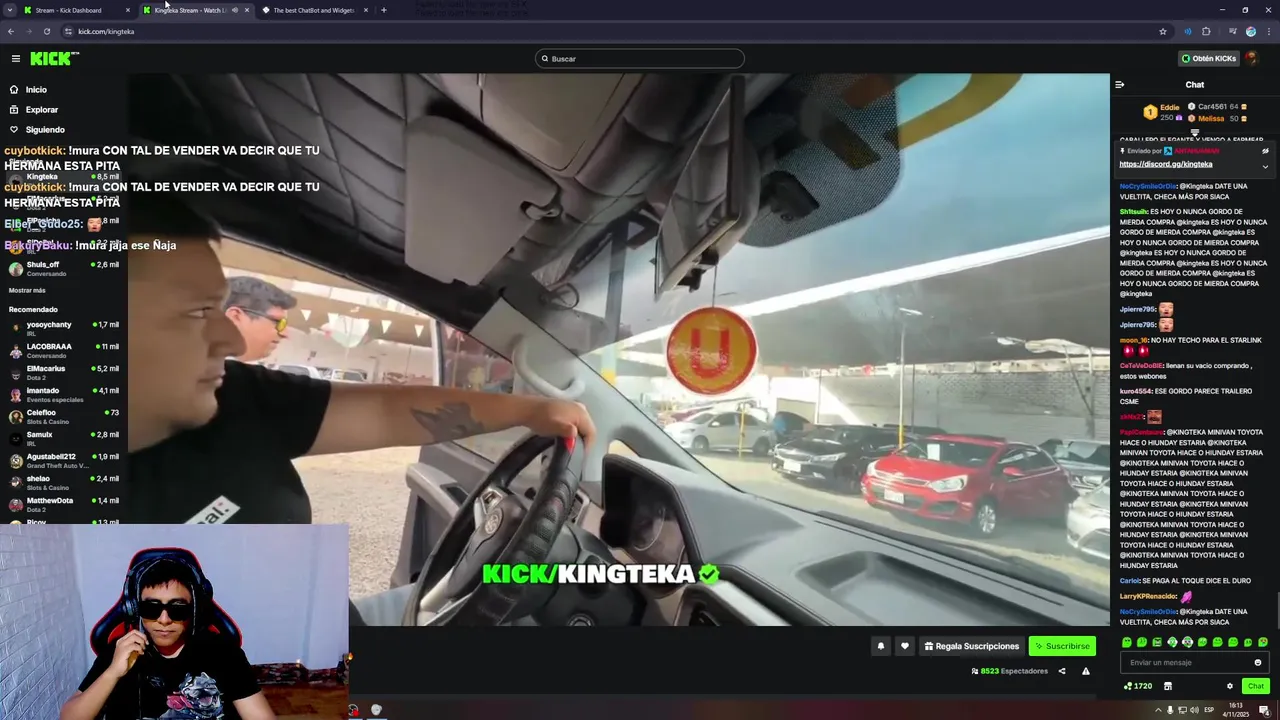Focus the Buscar search field
The image size is (1280, 720).
tap(640, 59)
